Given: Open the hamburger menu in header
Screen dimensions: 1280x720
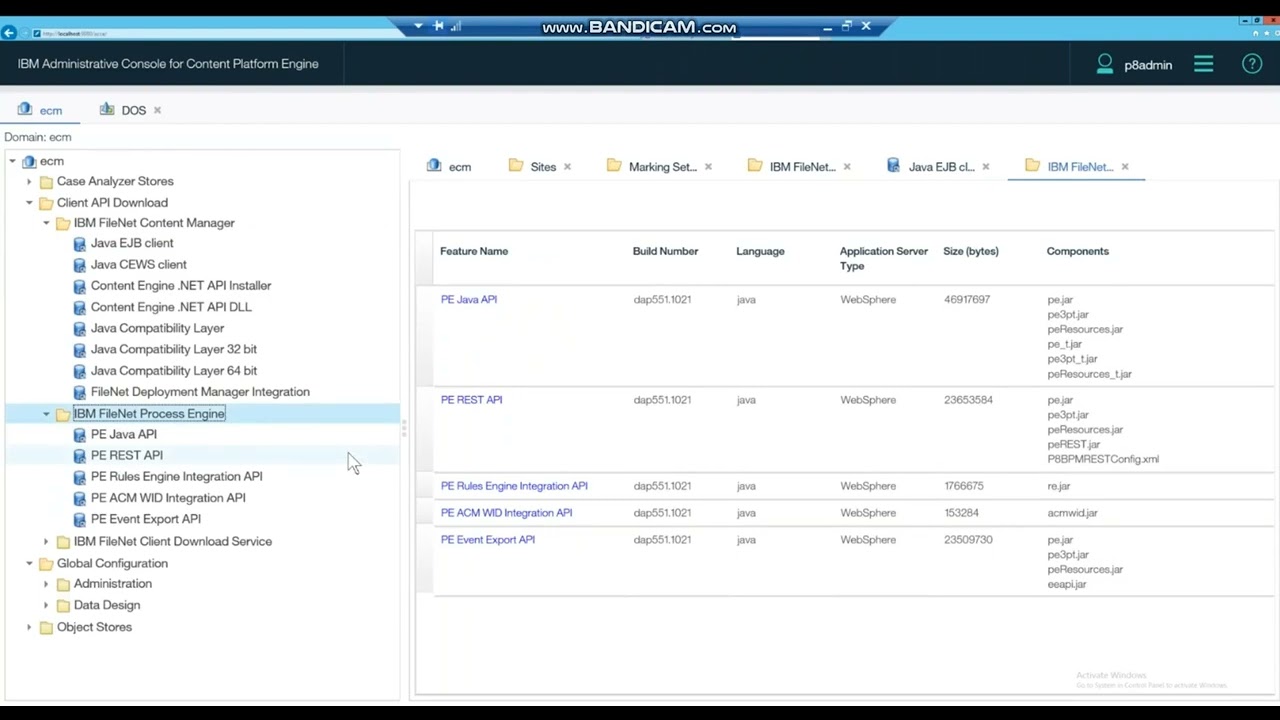Looking at the screenshot, I should pos(1203,64).
